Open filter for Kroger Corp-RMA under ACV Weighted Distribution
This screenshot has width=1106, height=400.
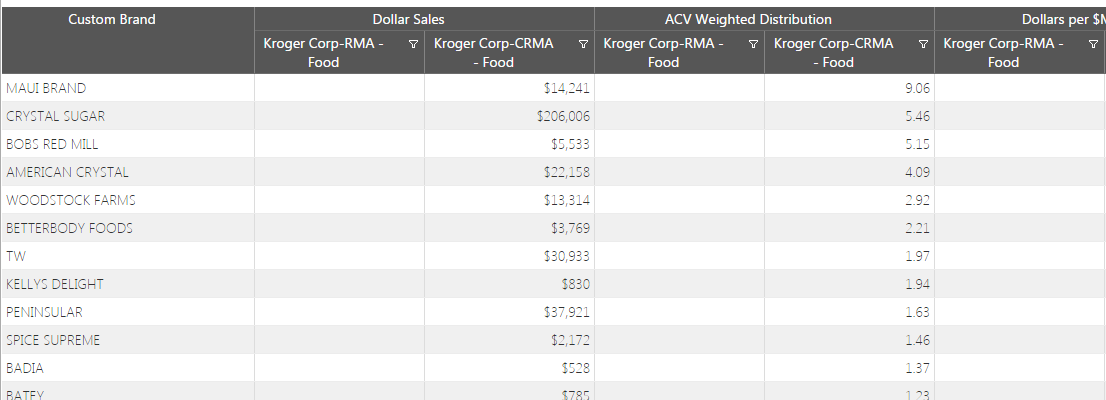click(x=753, y=44)
